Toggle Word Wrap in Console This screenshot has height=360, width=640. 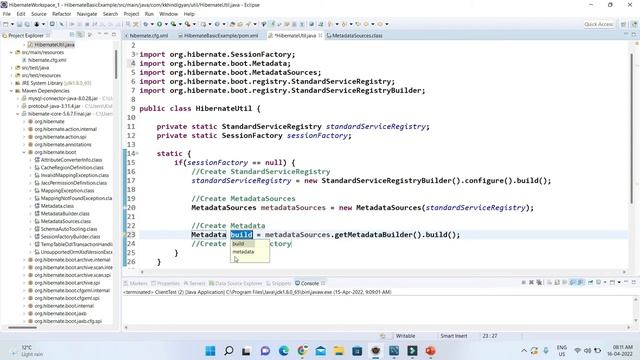pyautogui.click(x=564, y=282)
